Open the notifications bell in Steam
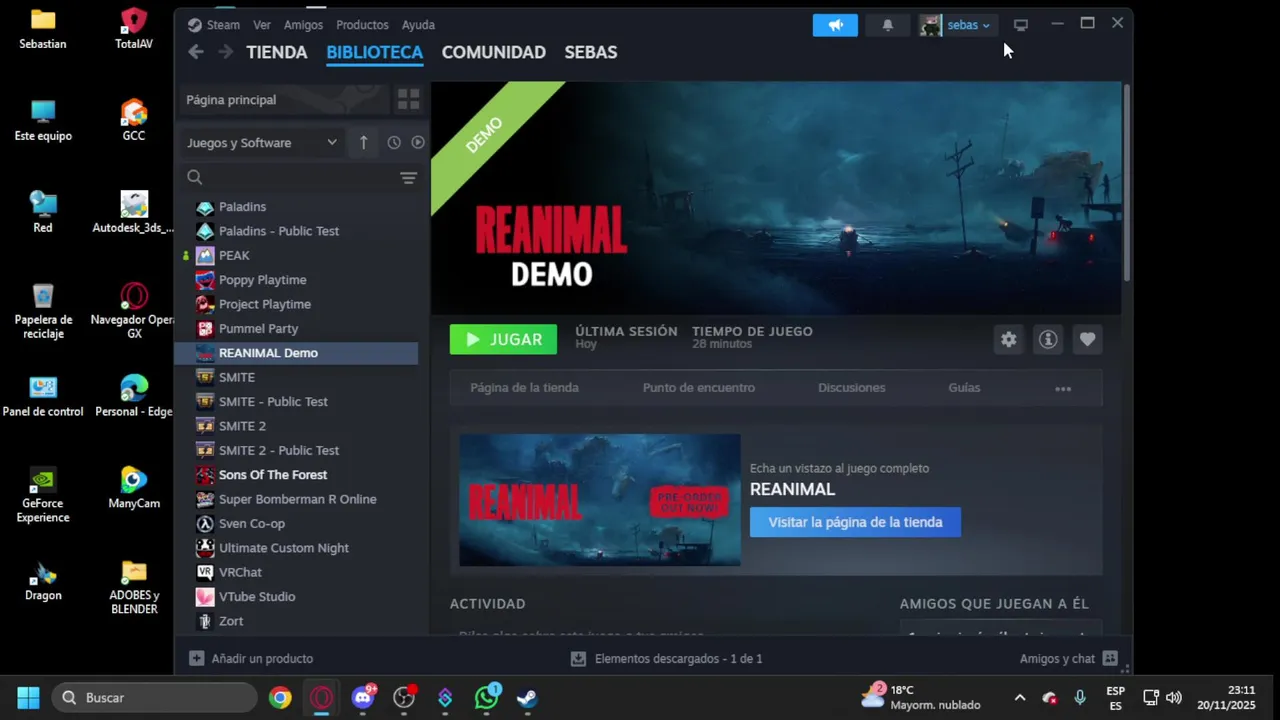1280x720 pixels. tap(887, 25)
